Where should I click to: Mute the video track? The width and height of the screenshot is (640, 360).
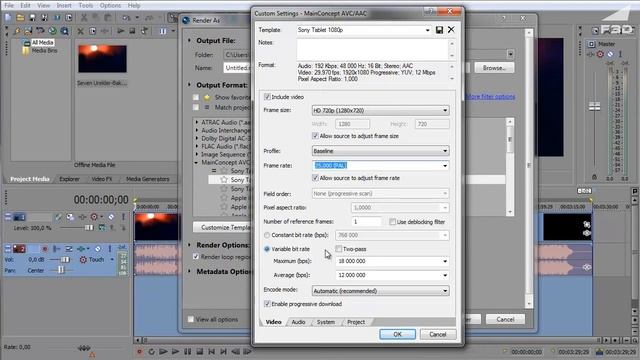point(111,217)
